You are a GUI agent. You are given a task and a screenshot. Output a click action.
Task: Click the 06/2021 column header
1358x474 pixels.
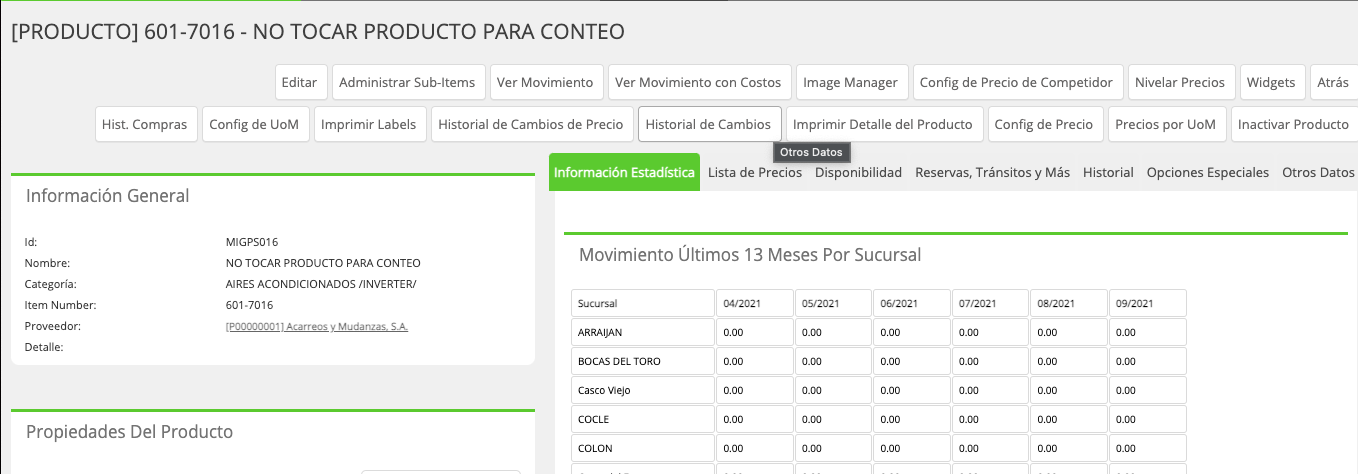pos(912,303)
